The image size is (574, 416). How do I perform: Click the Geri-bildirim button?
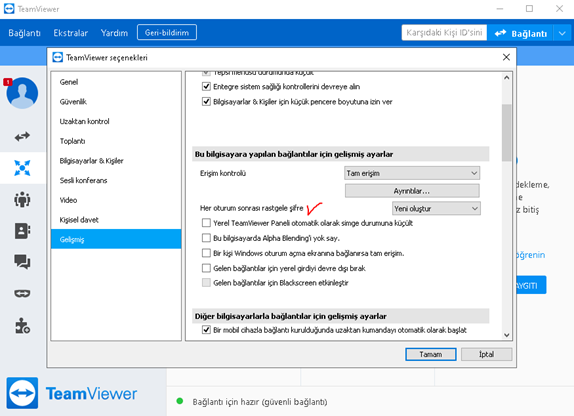click(167, 32)
